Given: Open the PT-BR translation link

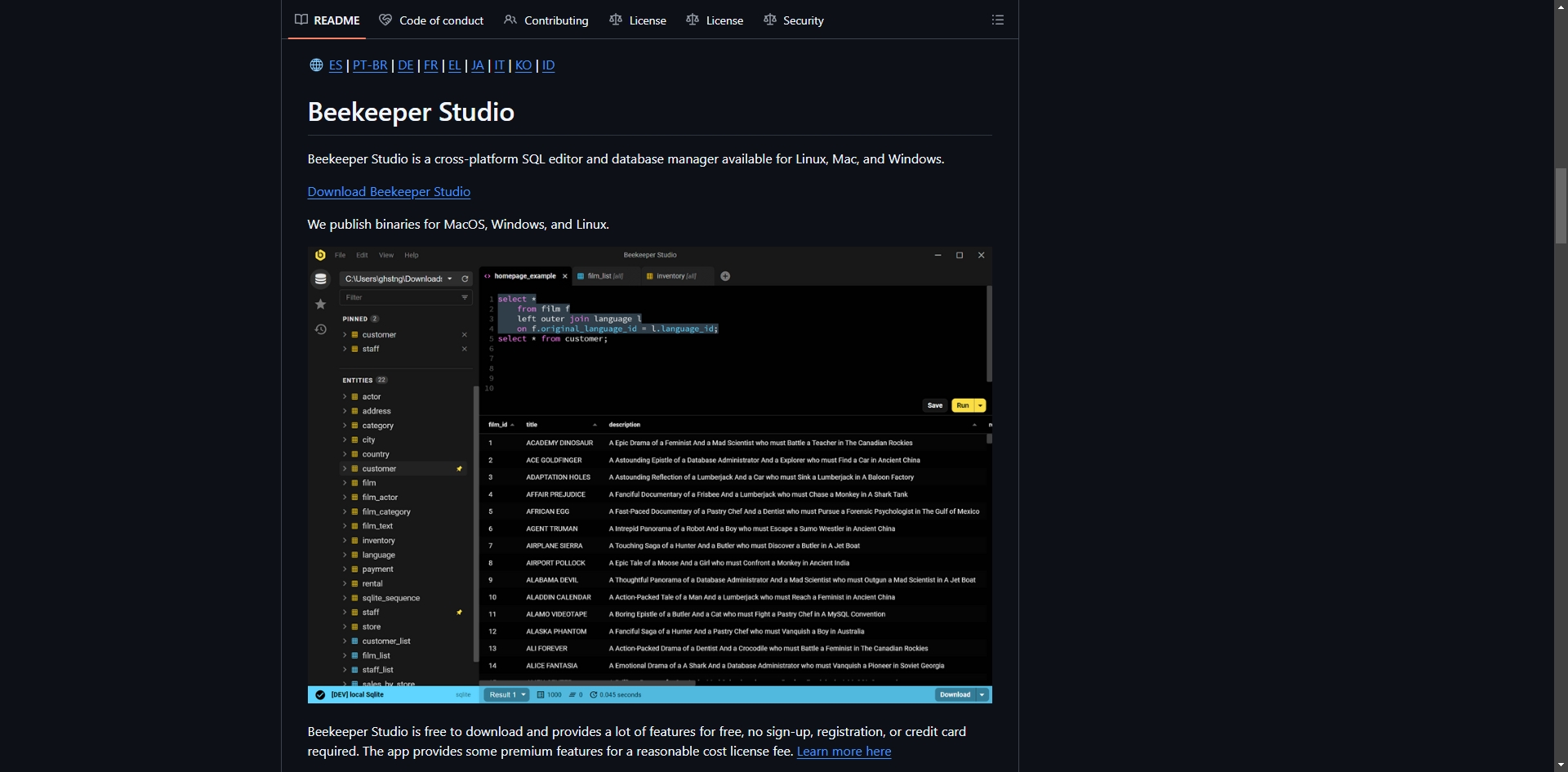Looking at the screenshot, I should [x=370, y=65].
